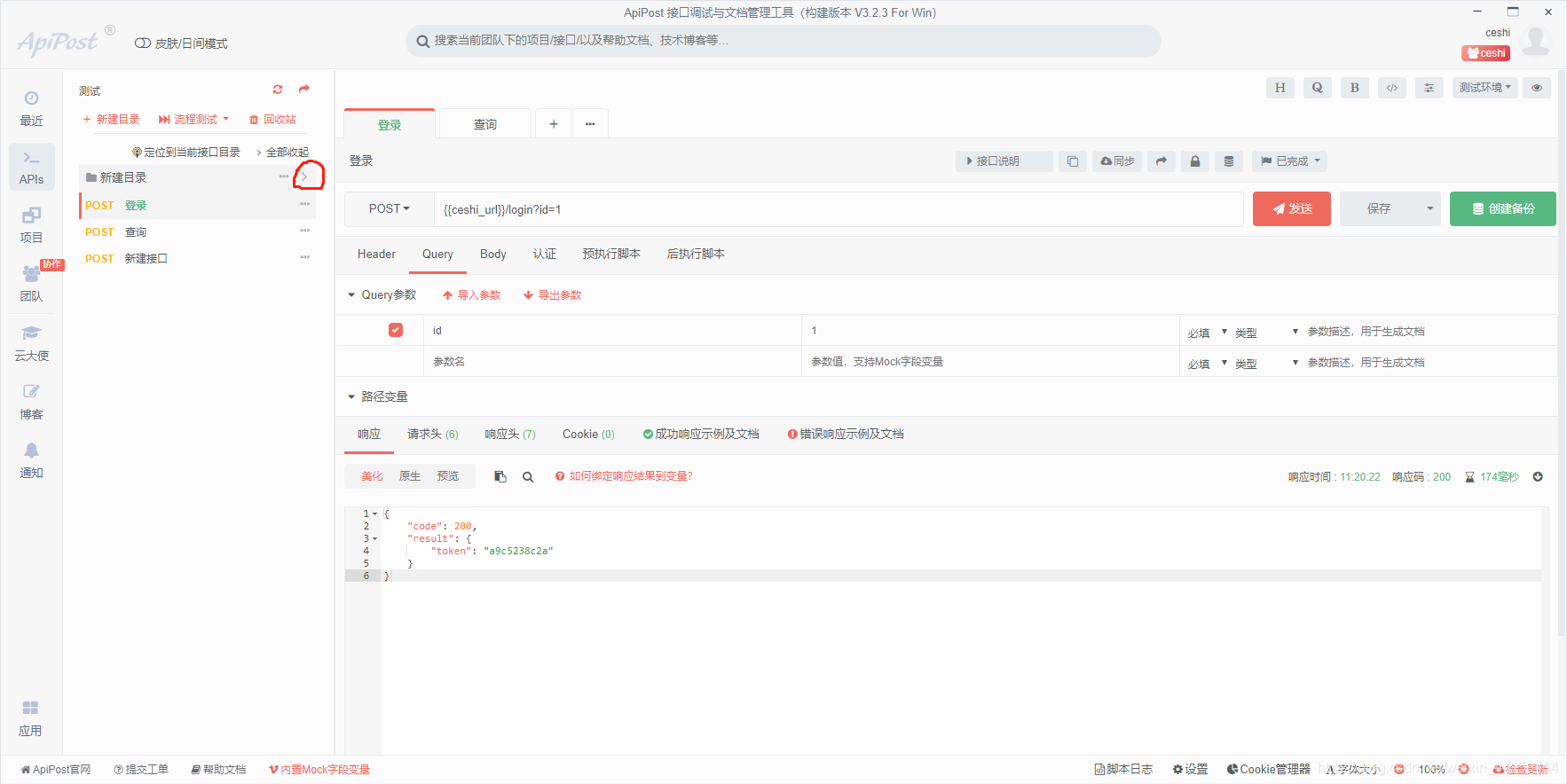This screenshot has width=1567, height=784.
Task: Open the 项目 project sidebar icon
Action: 31,225
